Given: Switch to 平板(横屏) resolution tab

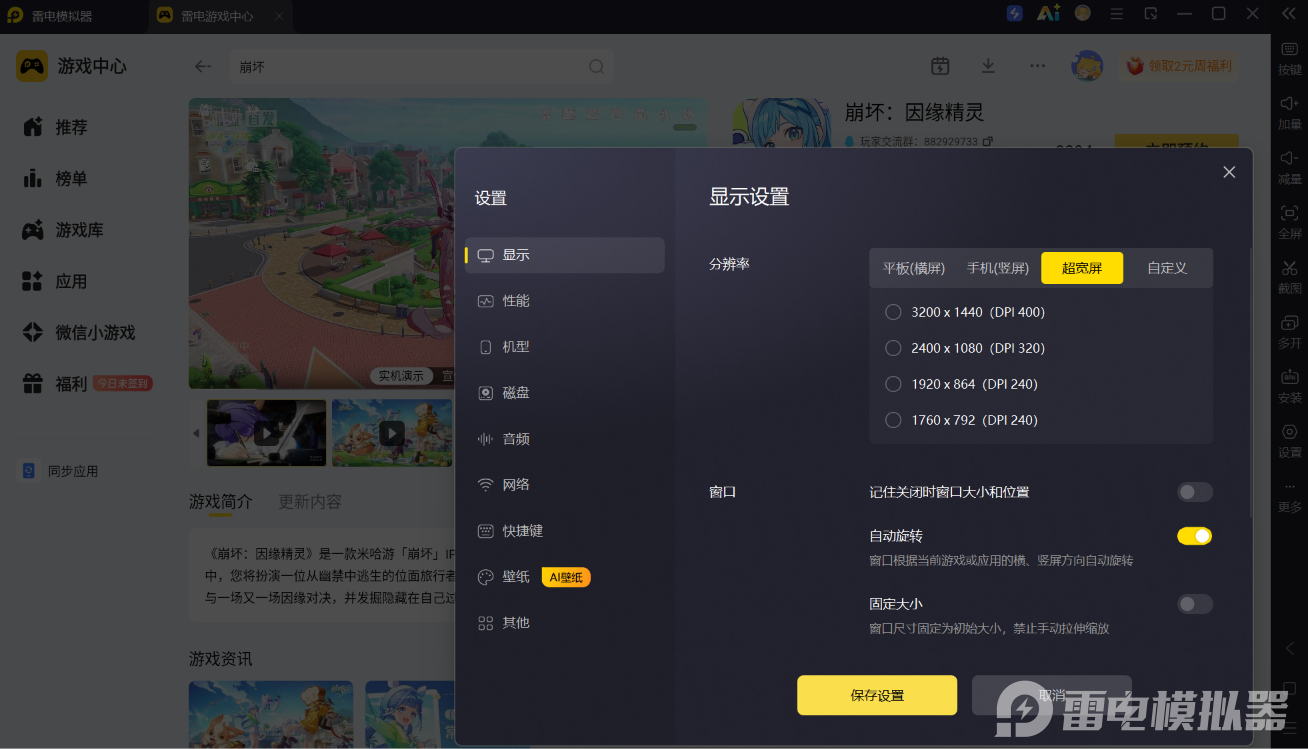Looking at the screenshot, I should [x=914, y=268].
